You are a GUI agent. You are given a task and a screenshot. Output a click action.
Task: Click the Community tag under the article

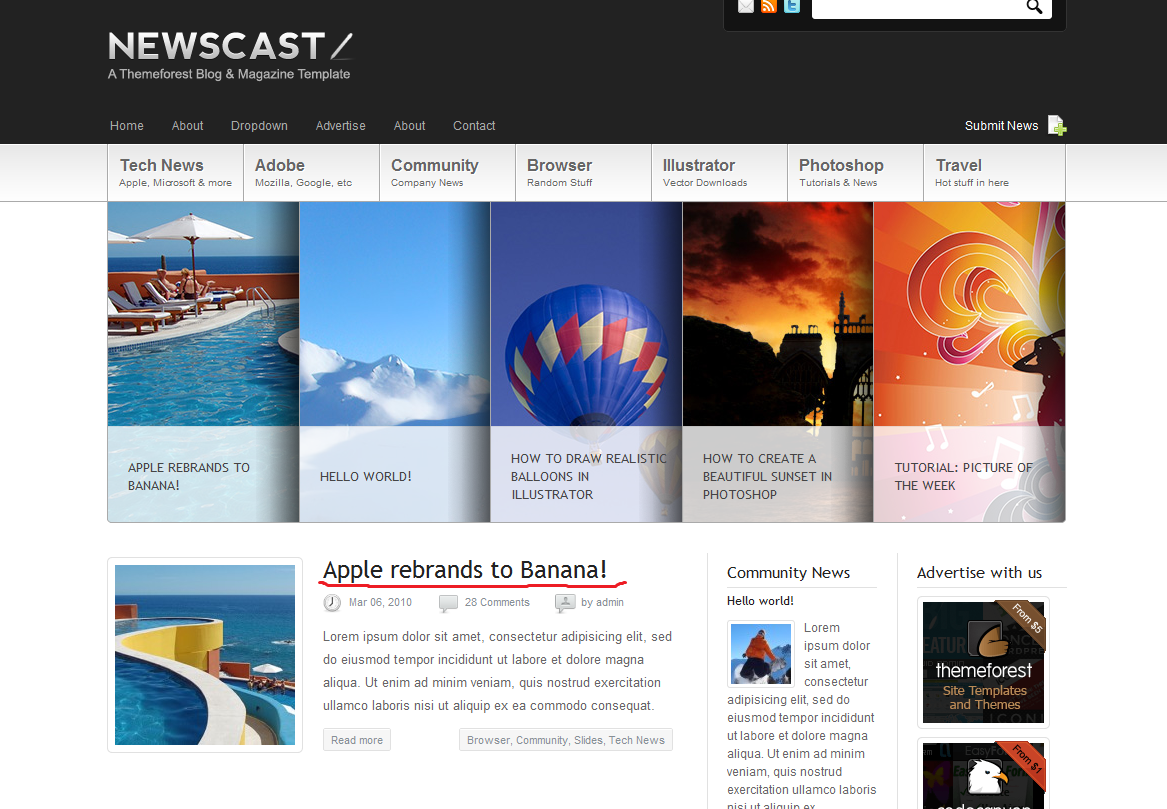pos(542,741)
